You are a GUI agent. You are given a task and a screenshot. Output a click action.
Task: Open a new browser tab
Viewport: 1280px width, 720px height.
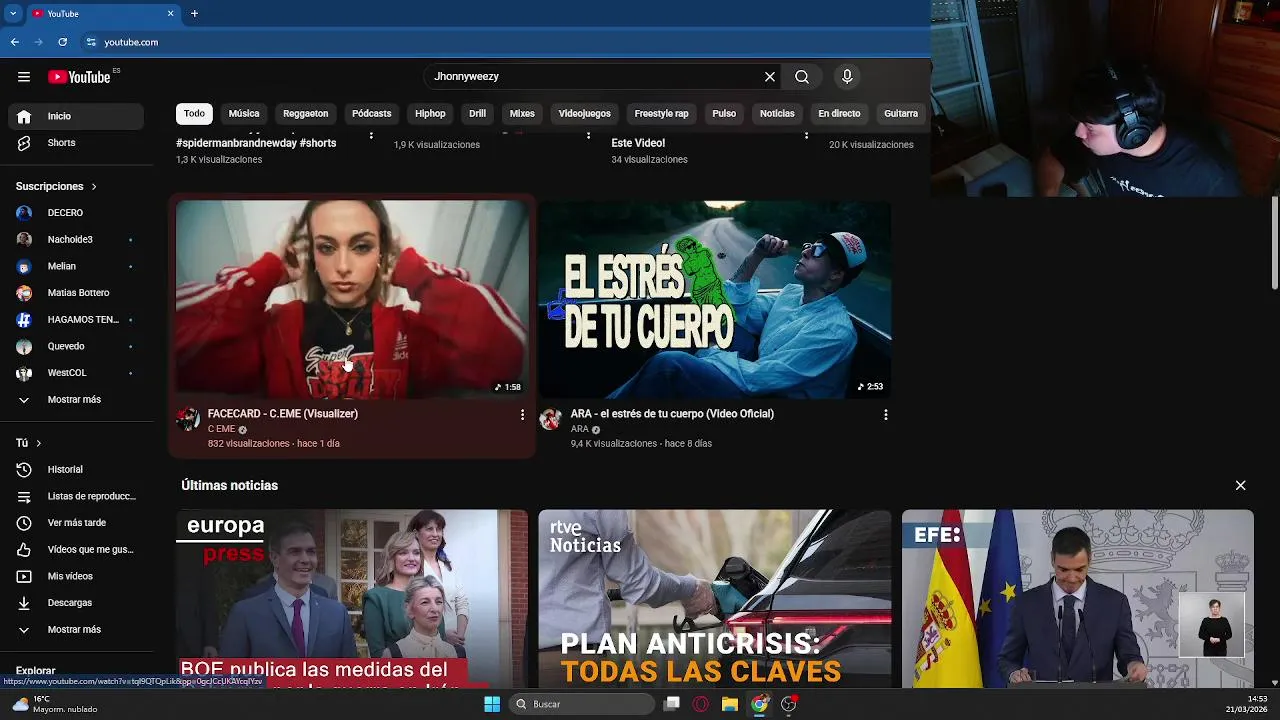pyautogui.click(x=194, y=13)
